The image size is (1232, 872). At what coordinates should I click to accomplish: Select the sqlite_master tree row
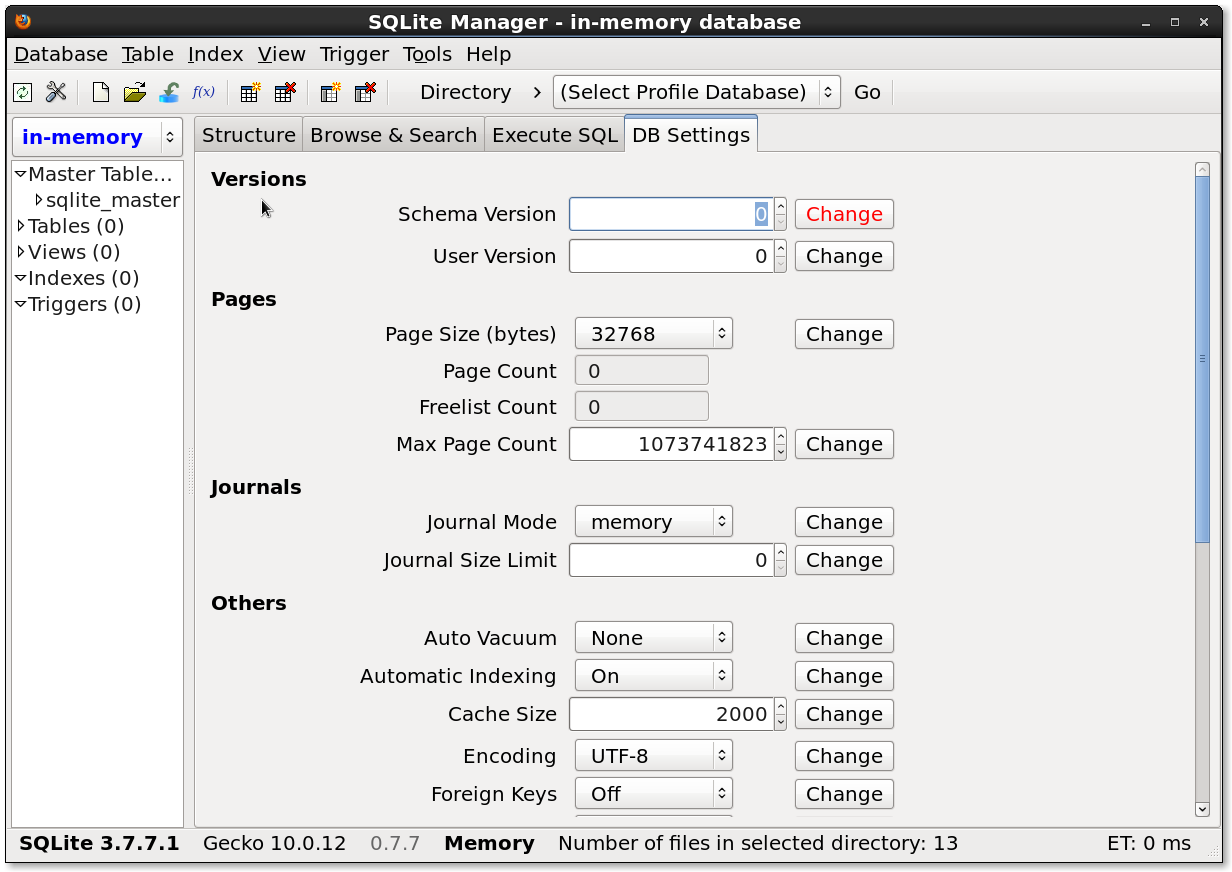97,200
